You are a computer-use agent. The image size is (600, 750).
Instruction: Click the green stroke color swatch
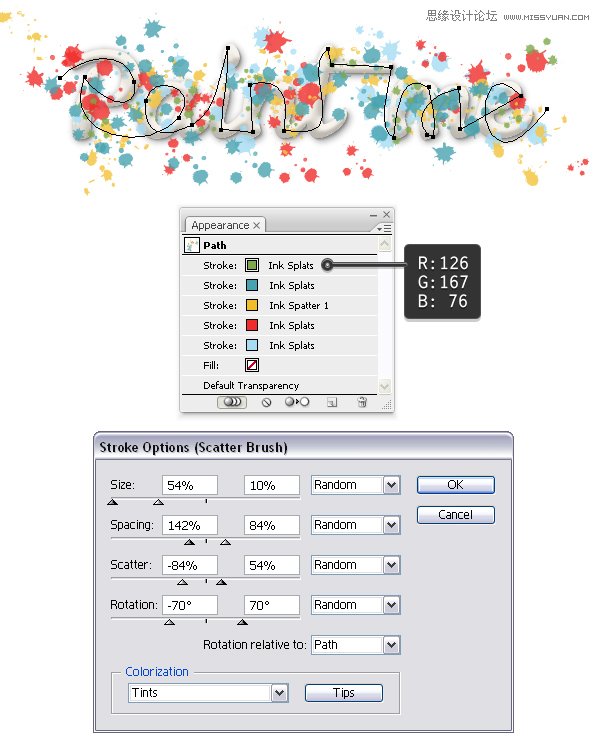point(252,265)
